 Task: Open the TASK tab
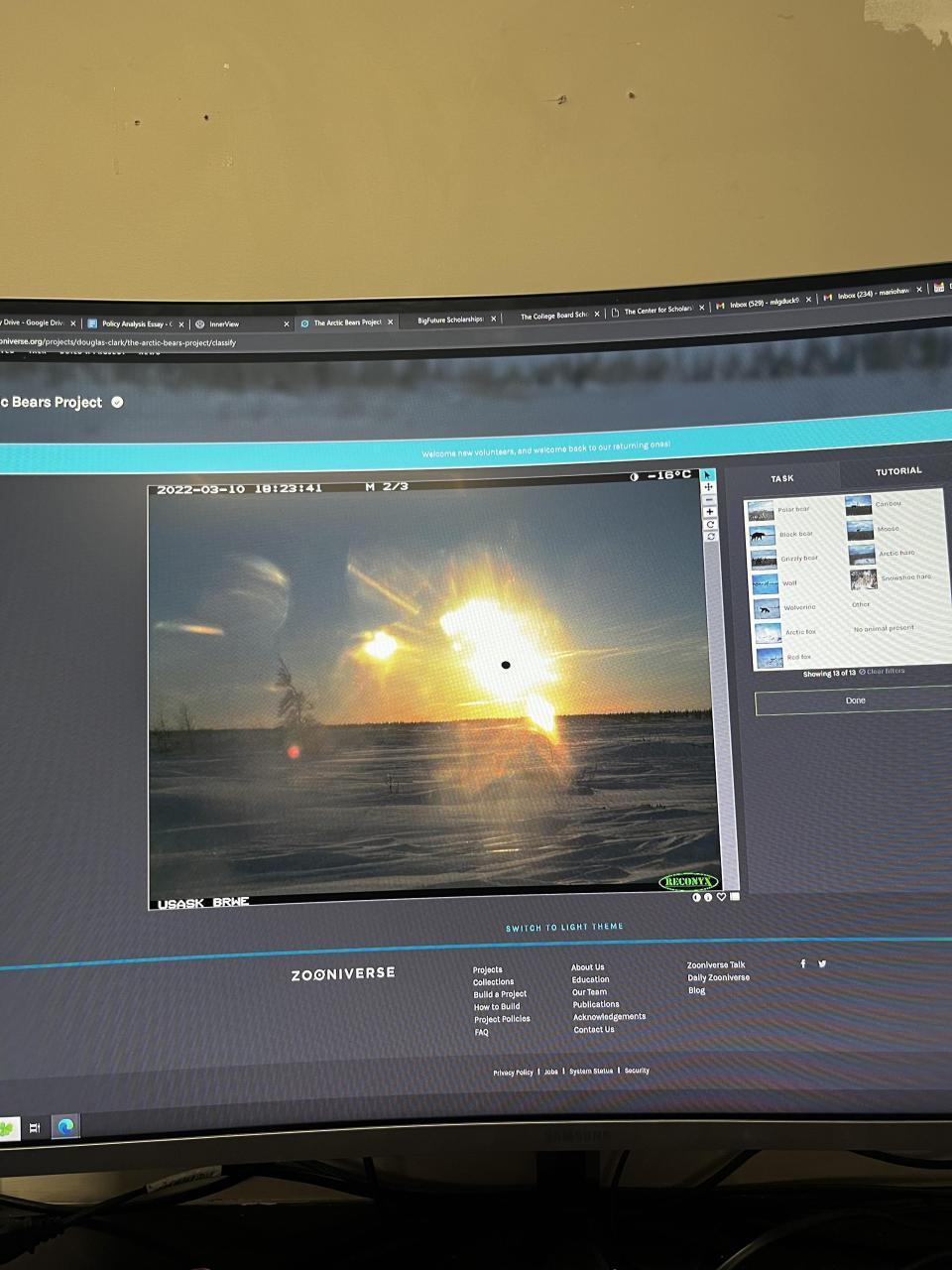pos(782,478)
